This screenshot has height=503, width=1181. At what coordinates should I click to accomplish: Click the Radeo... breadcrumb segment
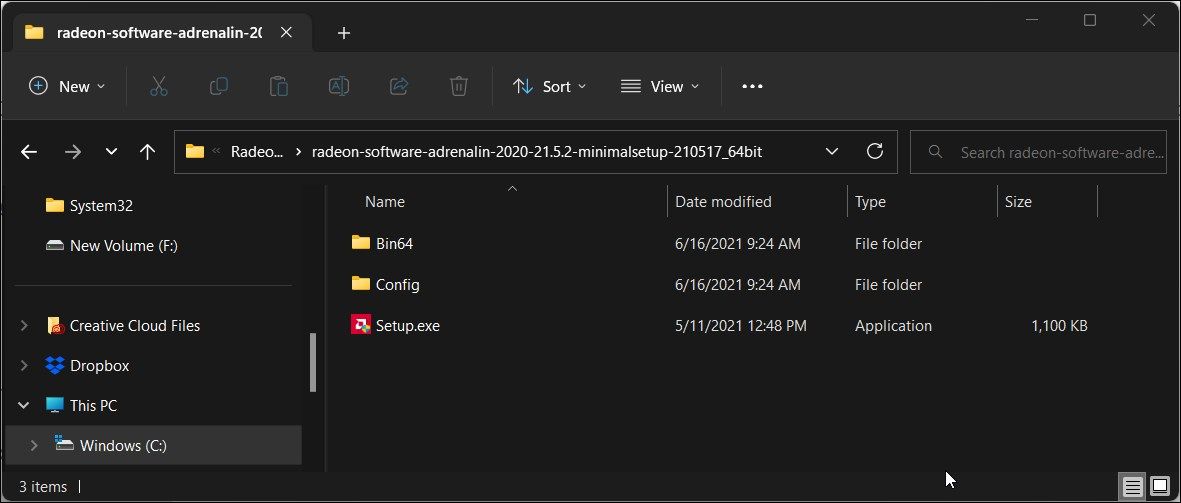point(257,151)
